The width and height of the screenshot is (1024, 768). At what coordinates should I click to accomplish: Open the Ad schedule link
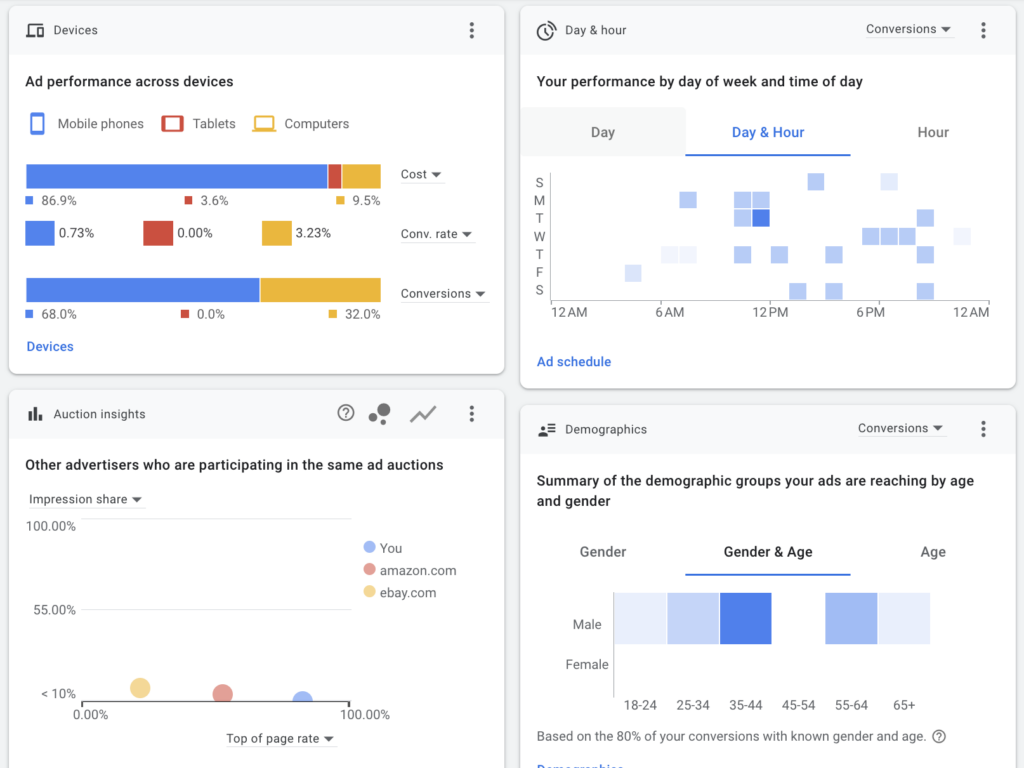coord(573,361)
